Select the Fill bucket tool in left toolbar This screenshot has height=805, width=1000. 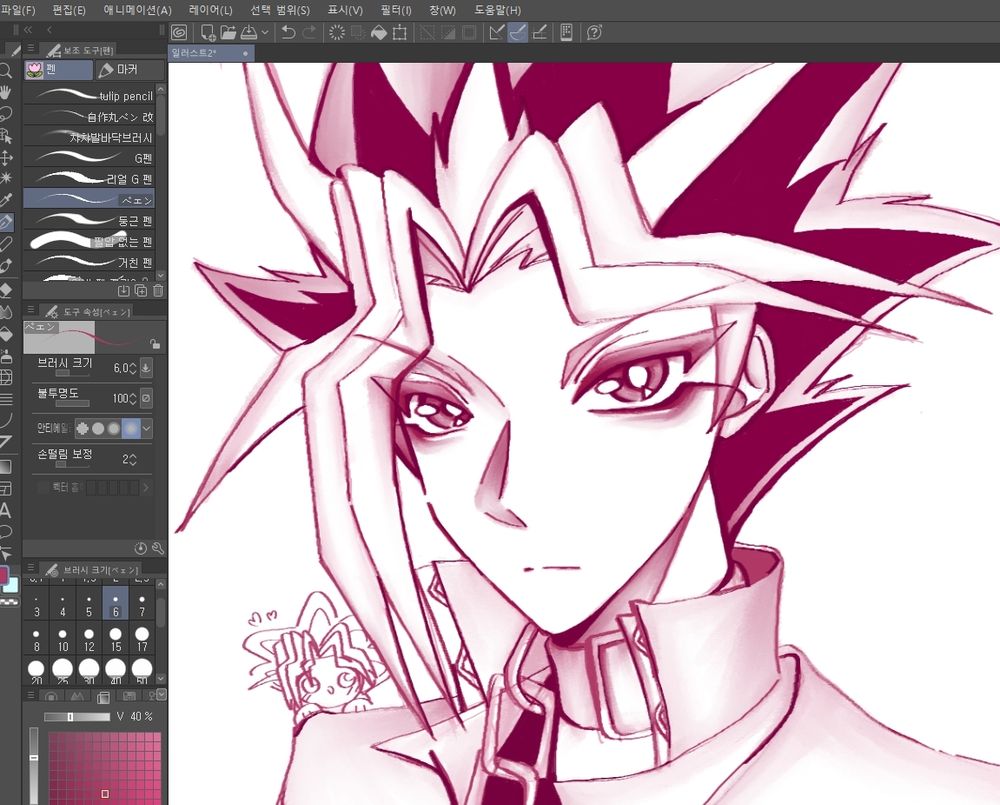(x=5, y=334)
